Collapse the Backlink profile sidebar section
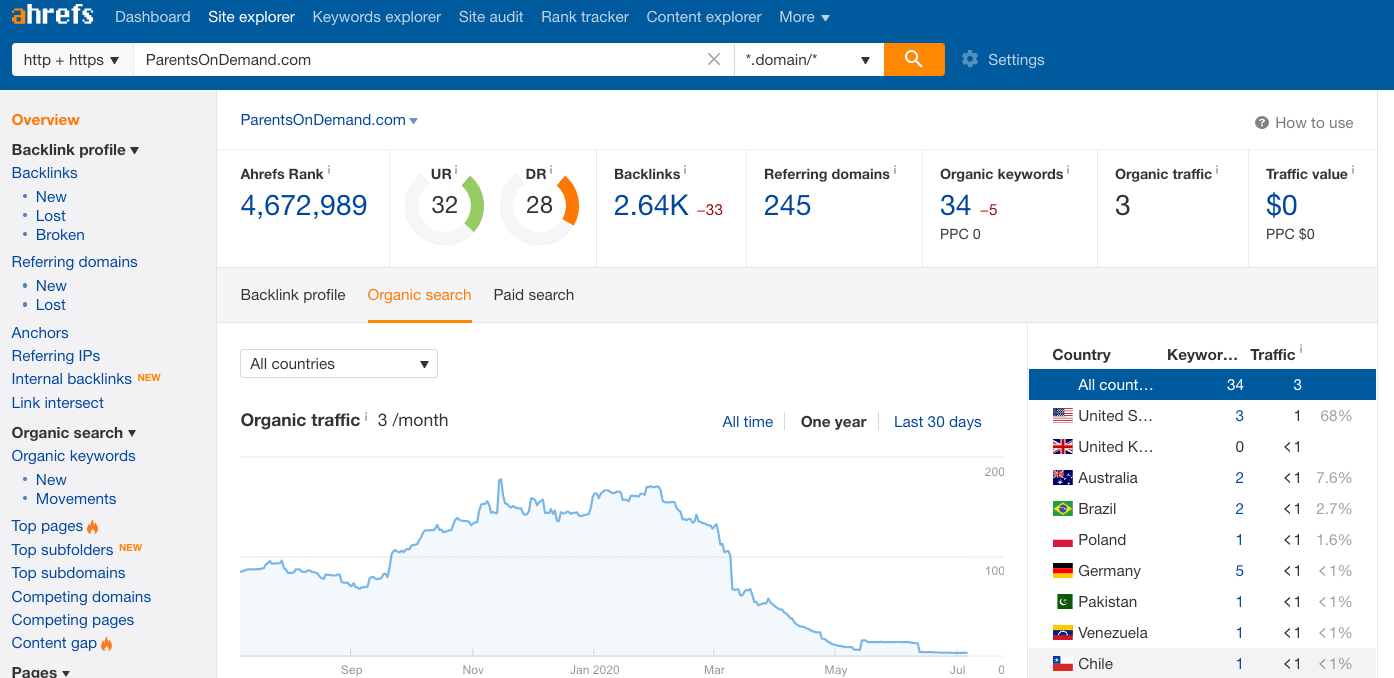This screenshot has width=1394, height=678. [75, 150]
